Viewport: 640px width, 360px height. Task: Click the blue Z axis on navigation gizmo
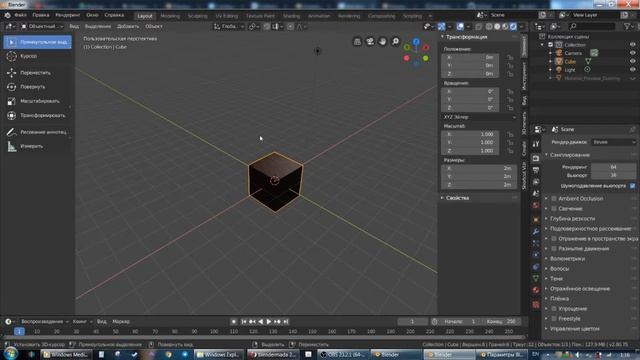coord(416,42)
